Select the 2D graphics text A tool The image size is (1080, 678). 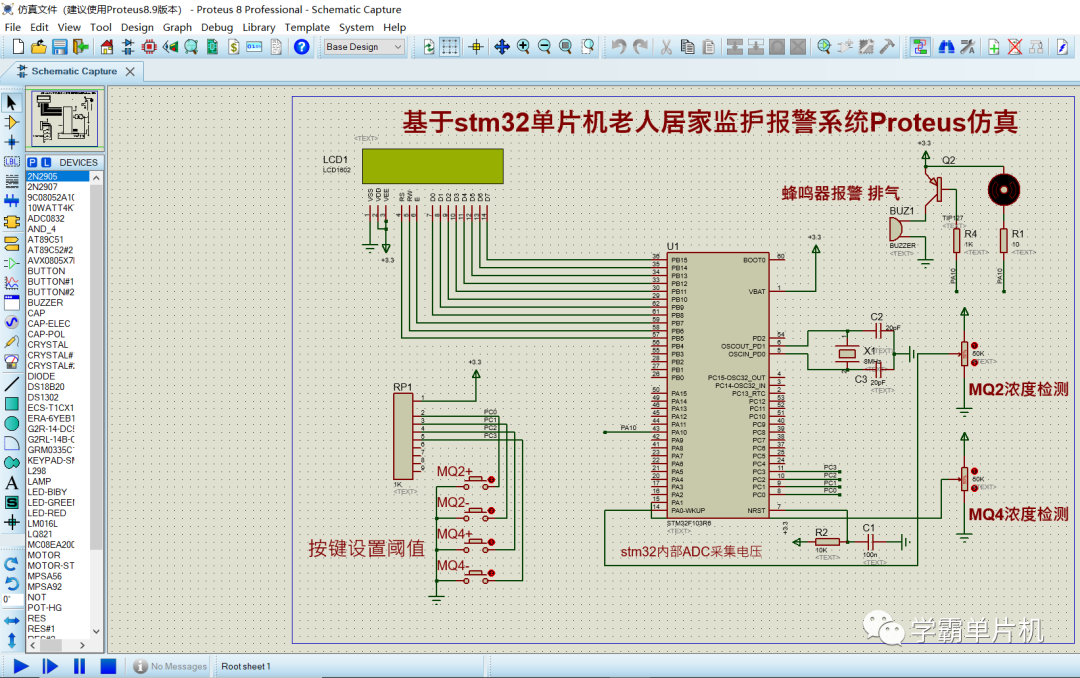tap(12, 483)
